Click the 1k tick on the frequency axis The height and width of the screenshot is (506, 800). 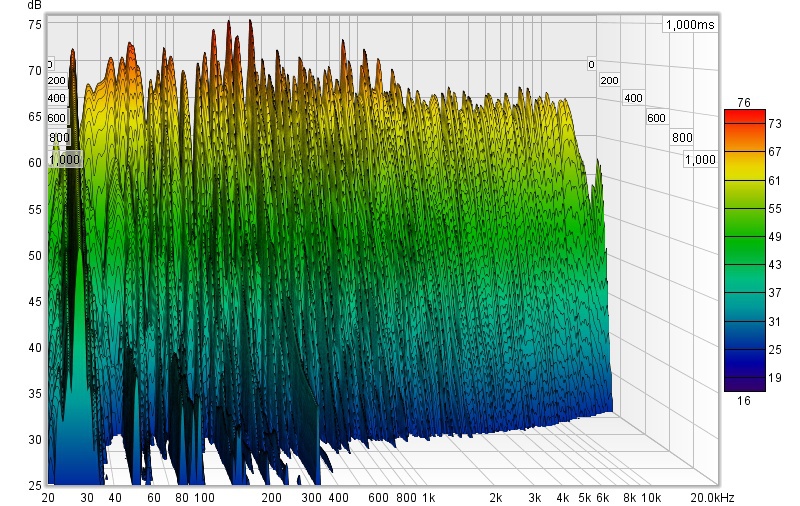(x=429, y=497)
